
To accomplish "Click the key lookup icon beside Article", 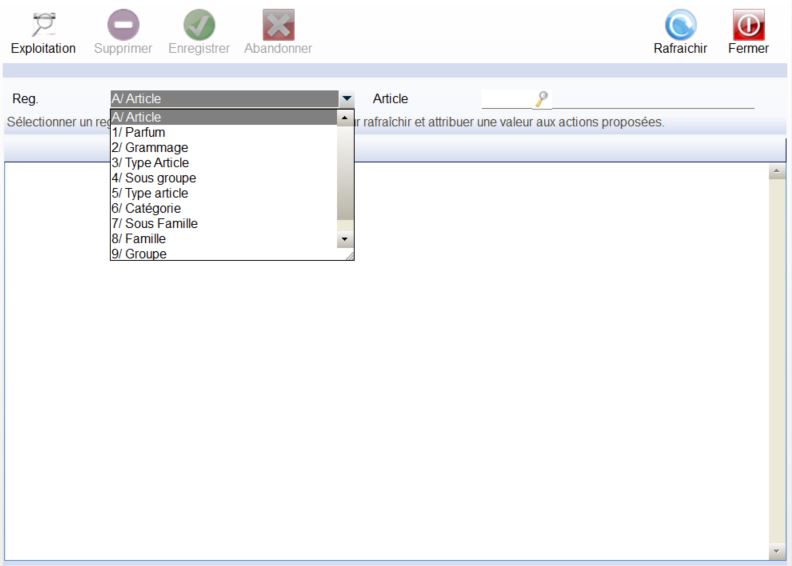I will [x=542, y=99].
